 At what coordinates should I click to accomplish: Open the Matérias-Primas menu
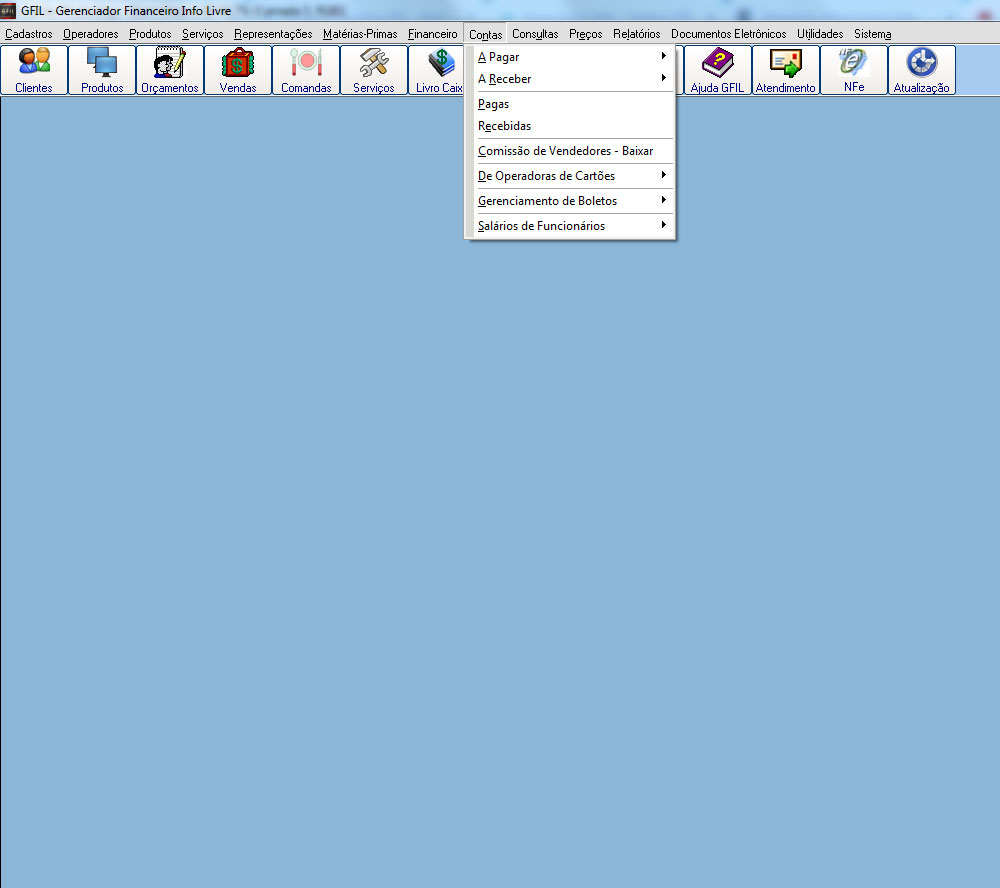click(x=360, y=34)
